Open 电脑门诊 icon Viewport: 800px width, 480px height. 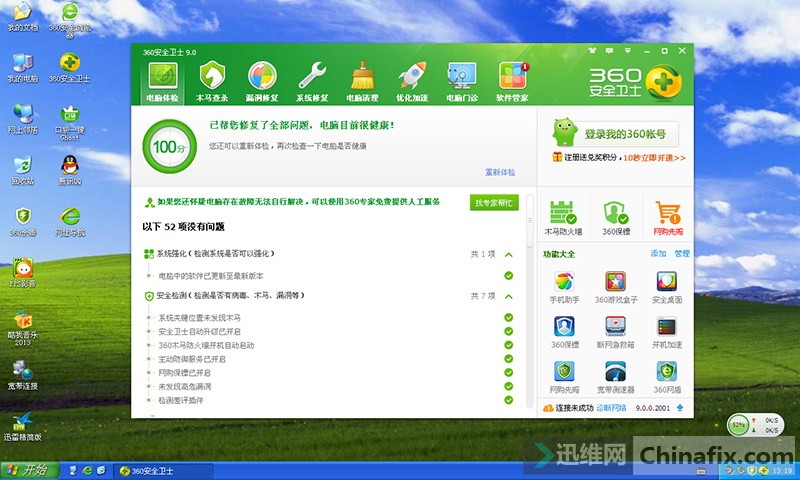click(x=462, y=82)
